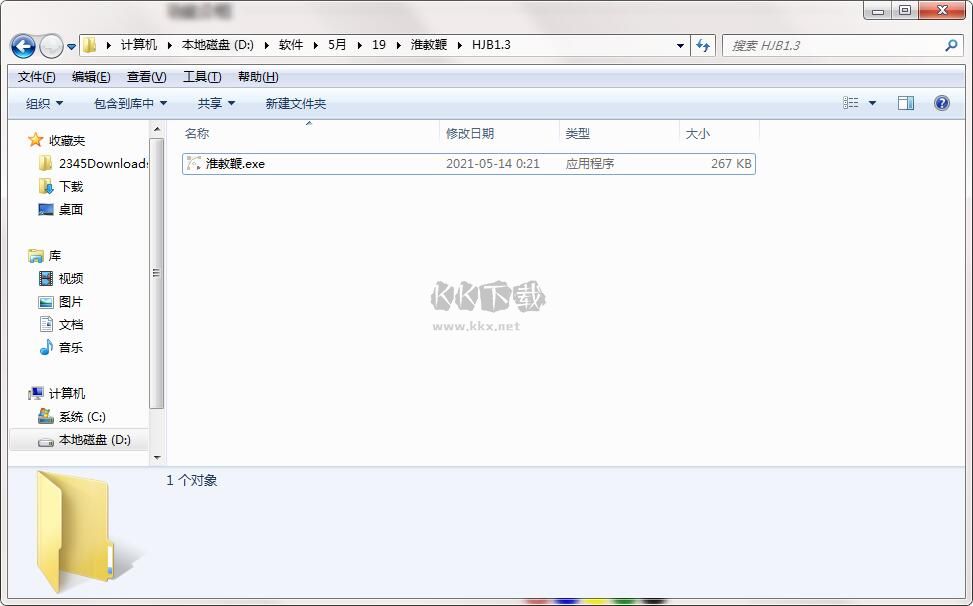Click the search magnifier icon
The height and width of the screenshot is (606, 973).
point(951,46)
